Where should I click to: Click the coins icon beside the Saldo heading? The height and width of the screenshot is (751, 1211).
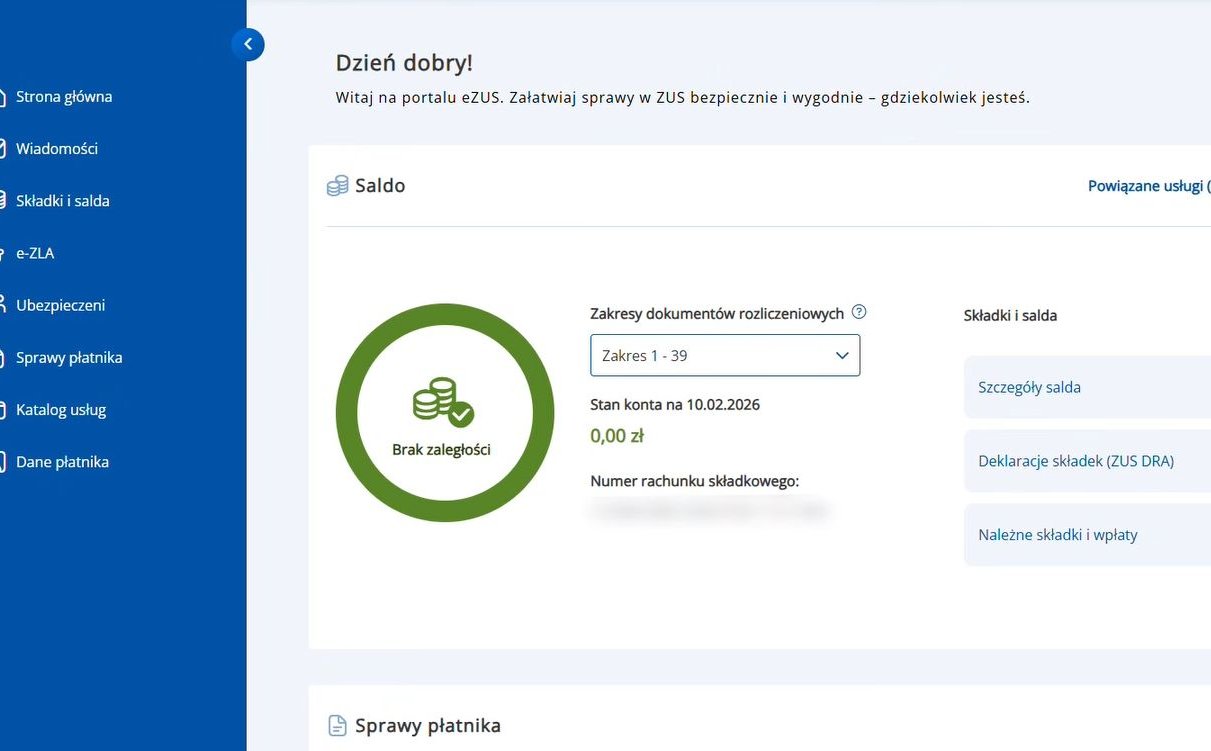[338, 186]
